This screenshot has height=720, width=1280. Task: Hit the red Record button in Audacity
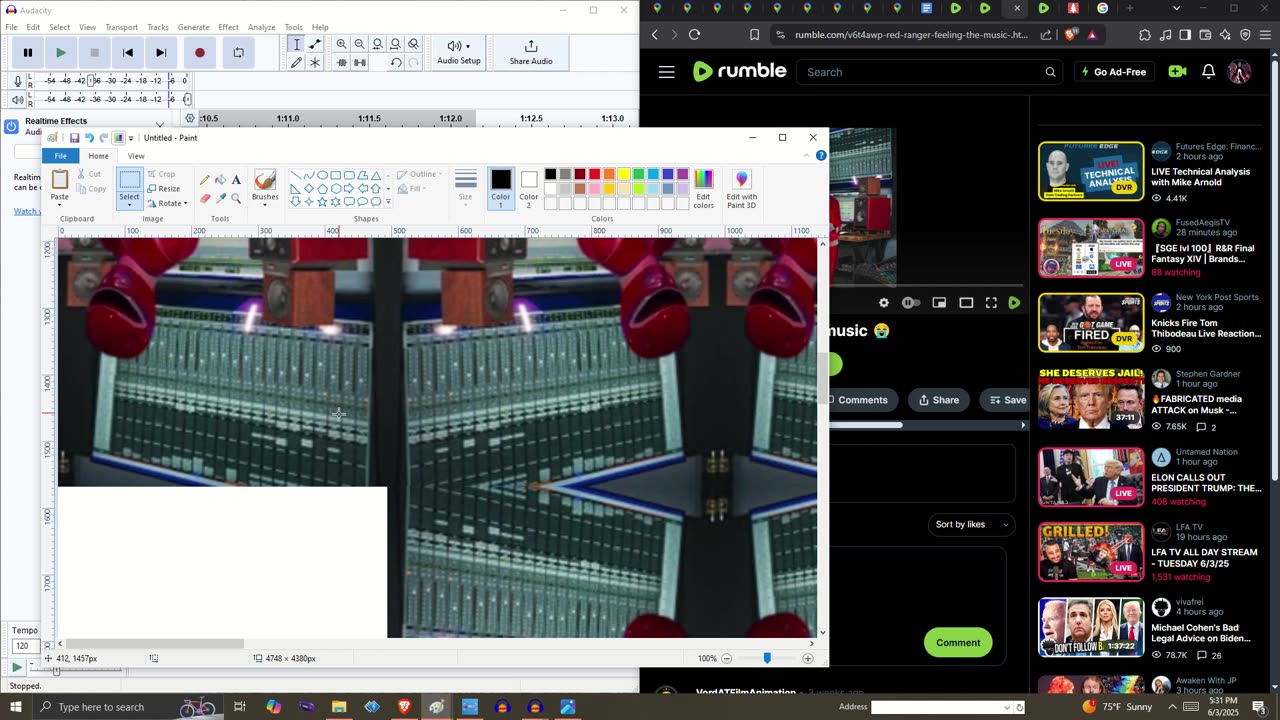coord(200,53)
